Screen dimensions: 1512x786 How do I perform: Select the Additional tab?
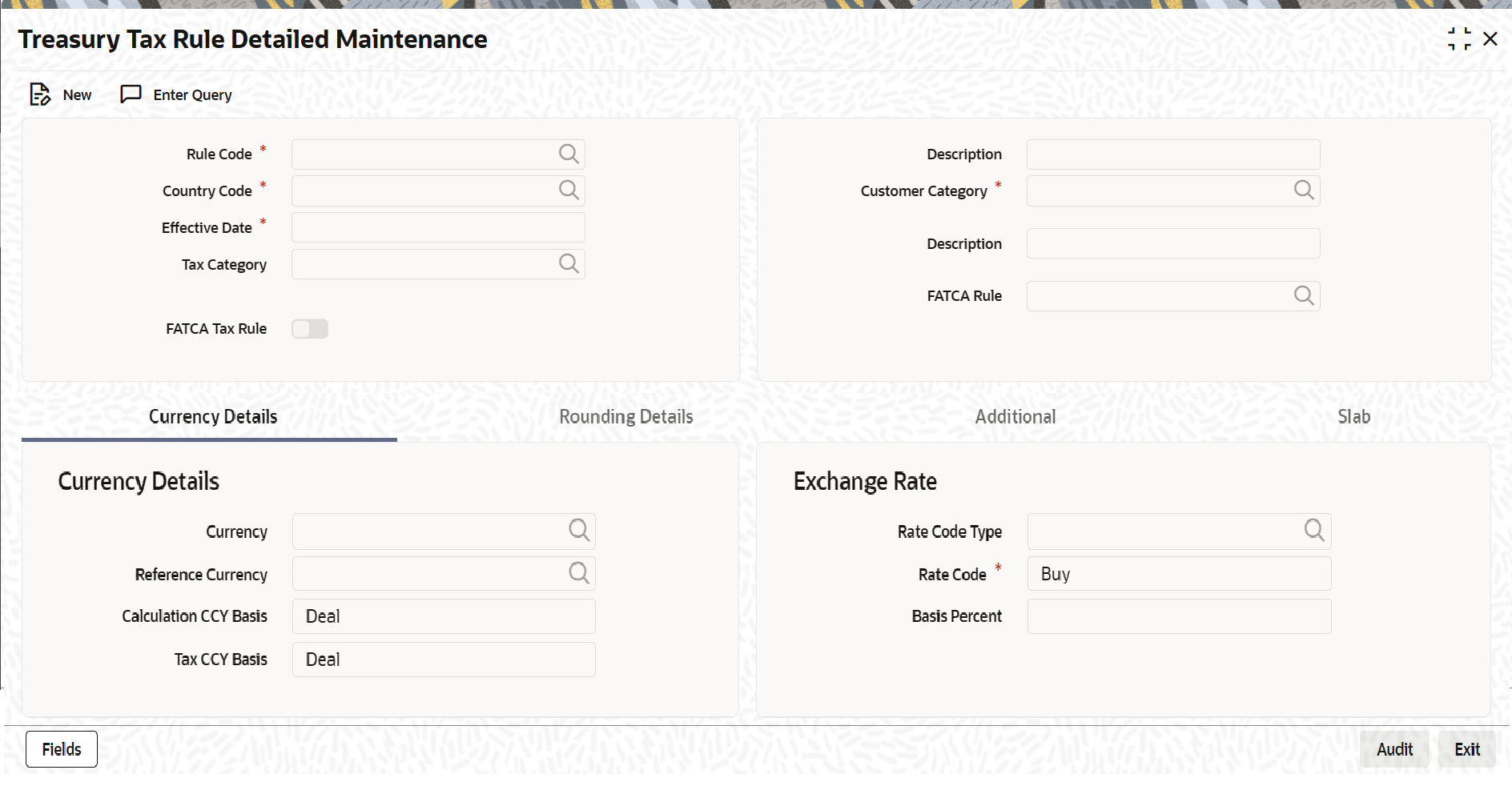[x=1015, y=417]
